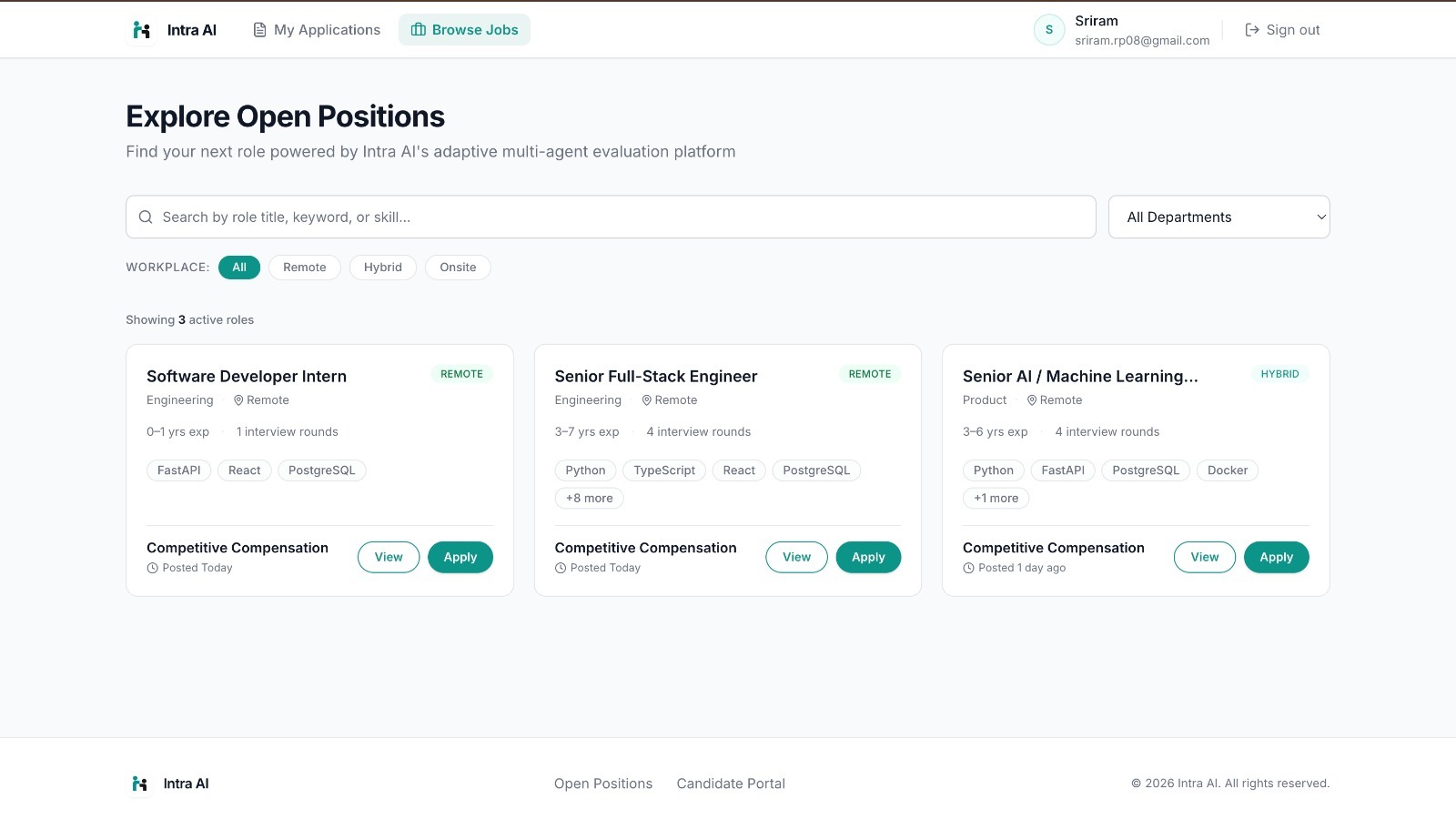1456x829 pixels.
Task: Click clock icon on Software Developer Intern card
Action: [x=153, y=568]
